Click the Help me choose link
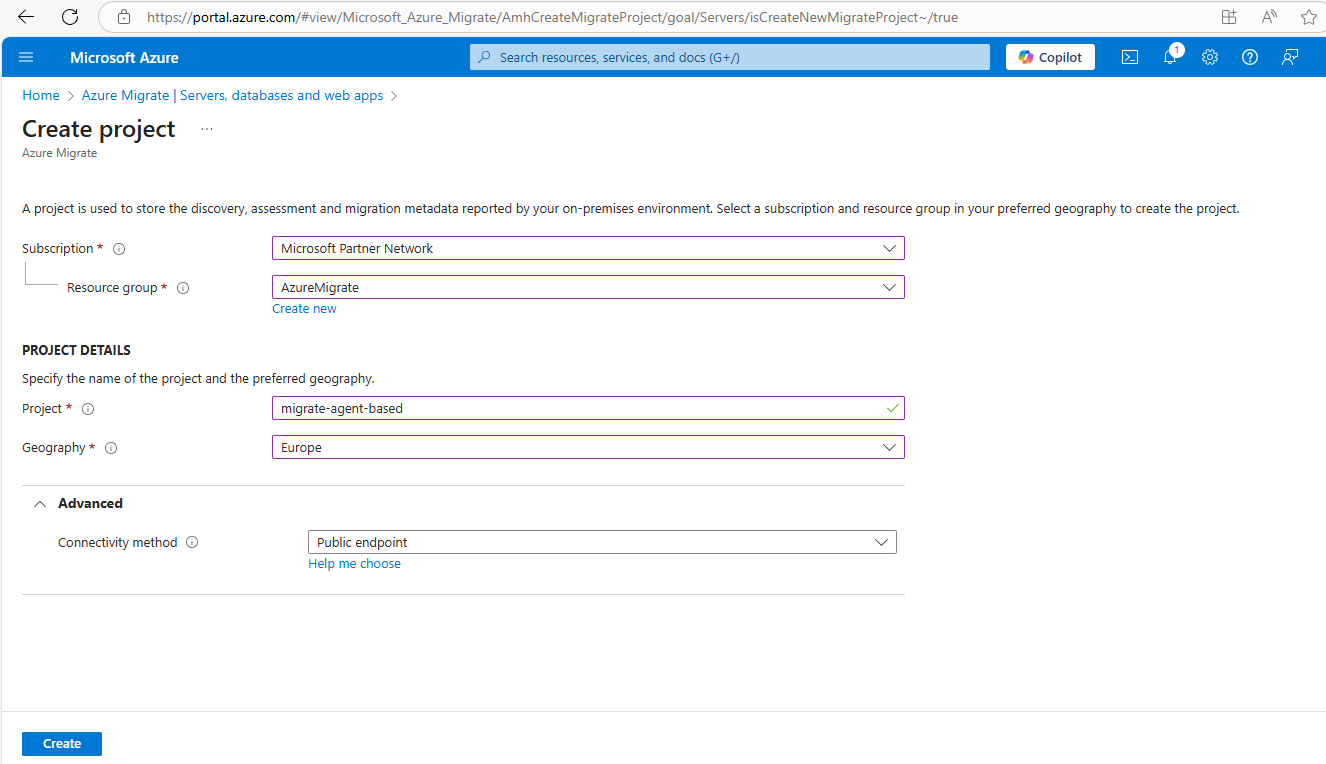Screen dimensions: 1326x764 coord(354,564)
